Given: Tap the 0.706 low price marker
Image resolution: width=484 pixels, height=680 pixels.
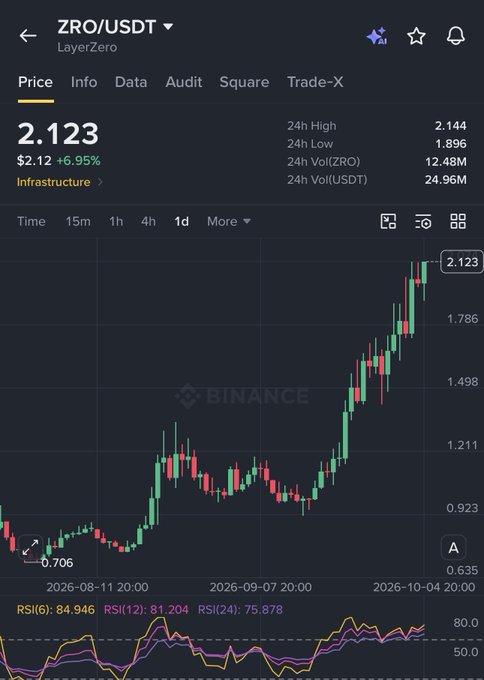Looking at the screenshot, I should 57,563.
